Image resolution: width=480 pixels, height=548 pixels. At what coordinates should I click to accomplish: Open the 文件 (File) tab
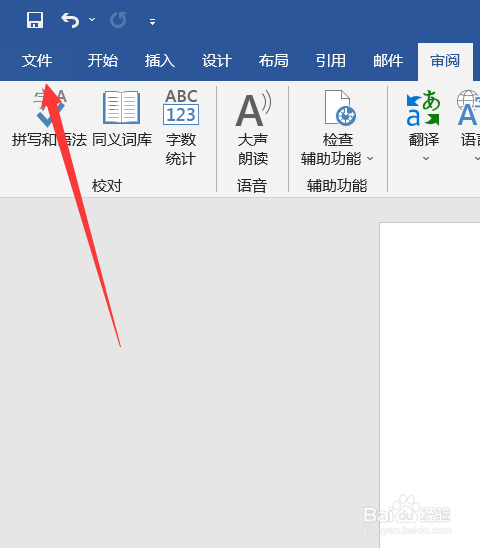(37, 61)
